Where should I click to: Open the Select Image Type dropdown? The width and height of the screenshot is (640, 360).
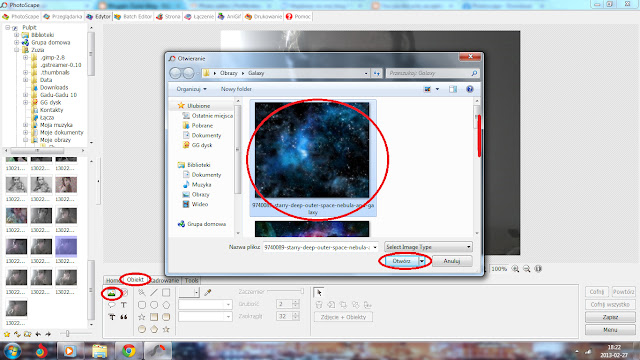[428, 247]
